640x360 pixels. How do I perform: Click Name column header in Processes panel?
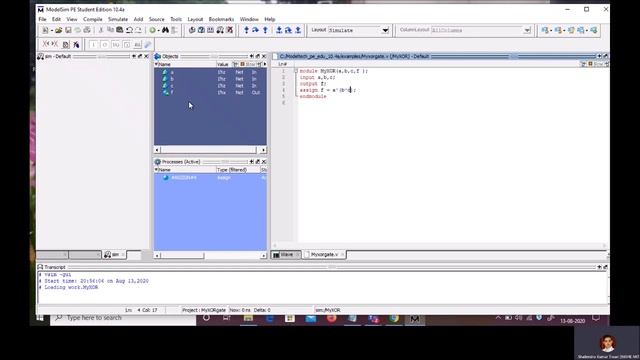[185, 170]
